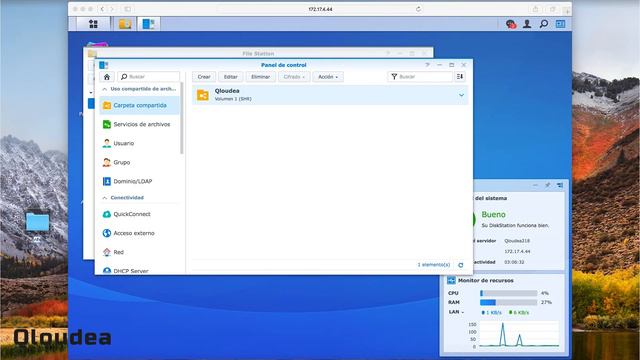Click the Qloudea folder icon

pos(202,95)
